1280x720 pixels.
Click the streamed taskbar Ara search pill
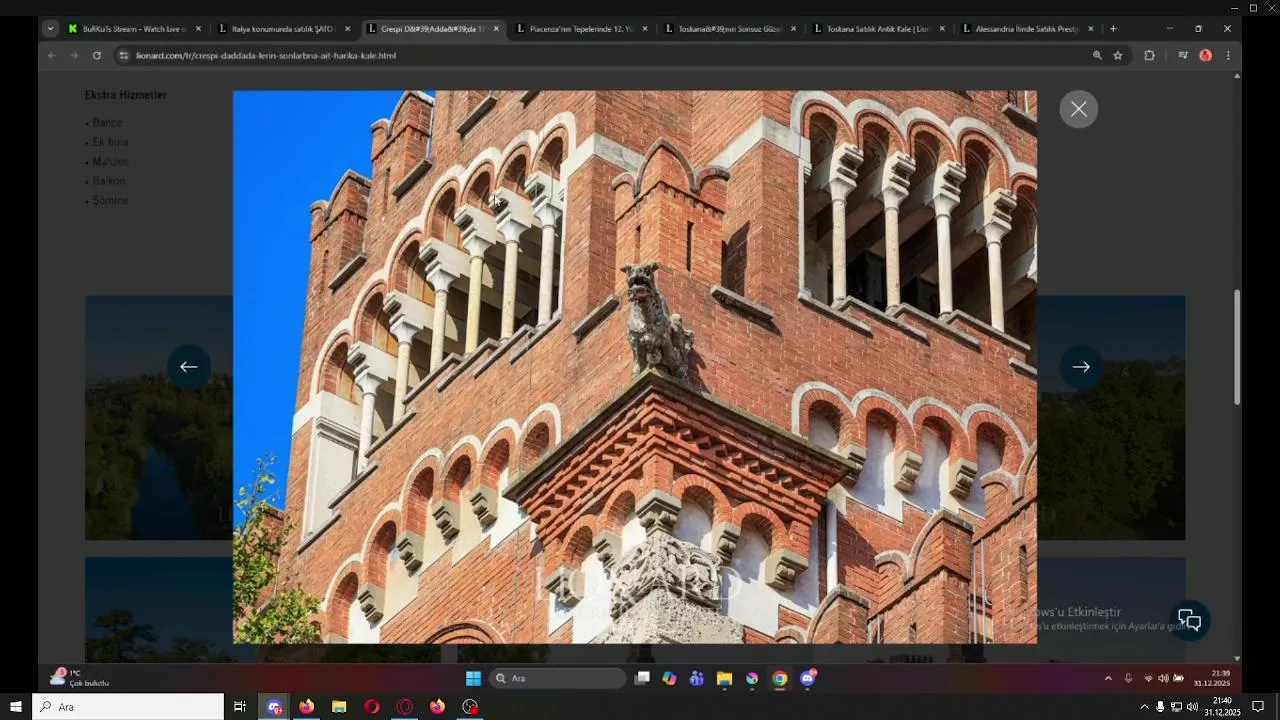[x=559, y=678]
